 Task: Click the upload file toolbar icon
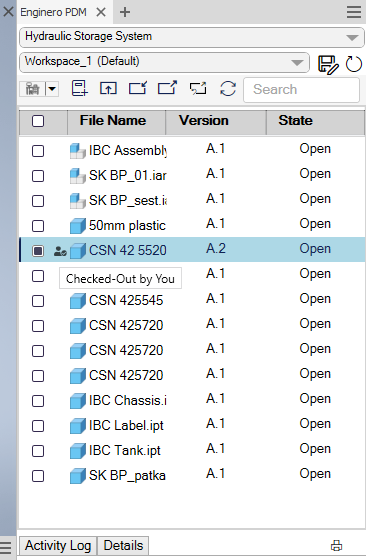108,88
